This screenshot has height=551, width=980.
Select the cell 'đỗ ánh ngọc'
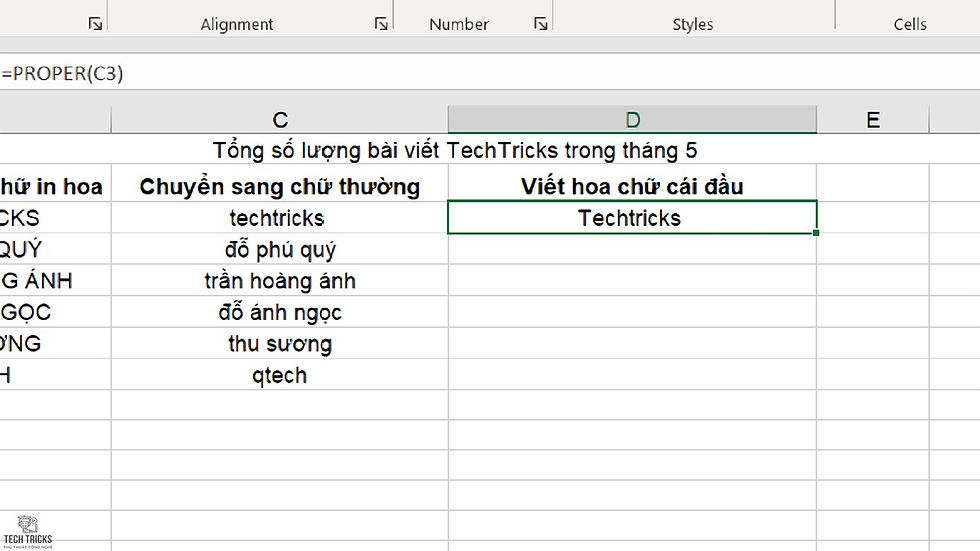(280, 312)
